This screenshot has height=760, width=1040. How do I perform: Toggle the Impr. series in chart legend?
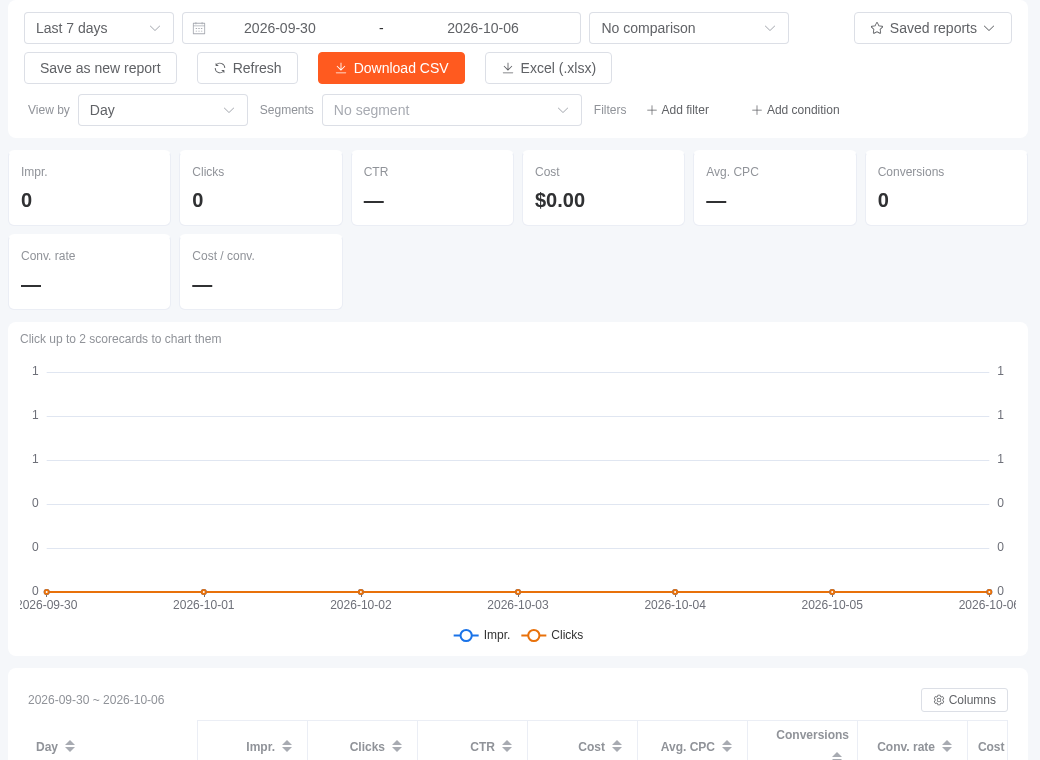click(x=482, y=635)
